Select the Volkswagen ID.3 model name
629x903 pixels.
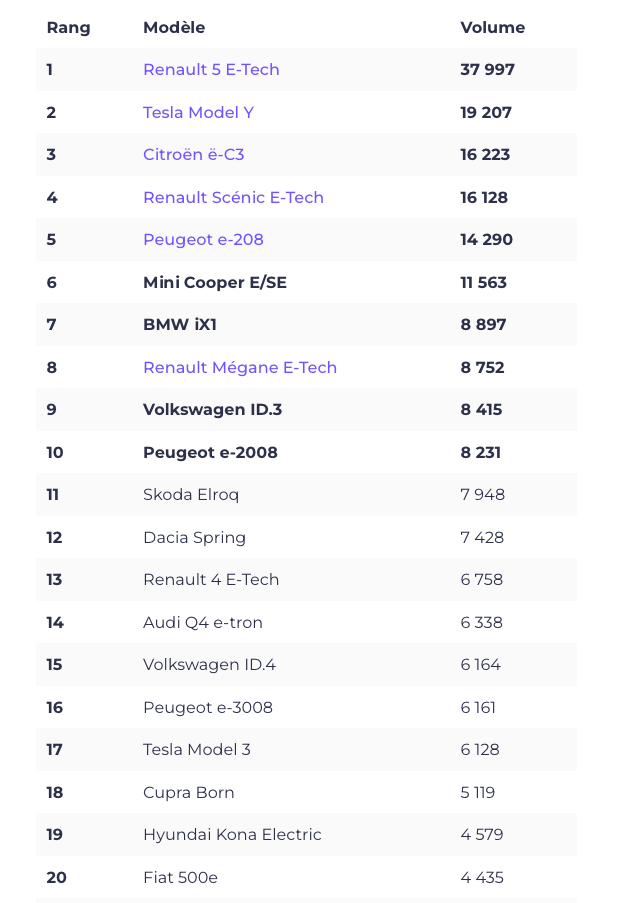[x=209, y=410]
